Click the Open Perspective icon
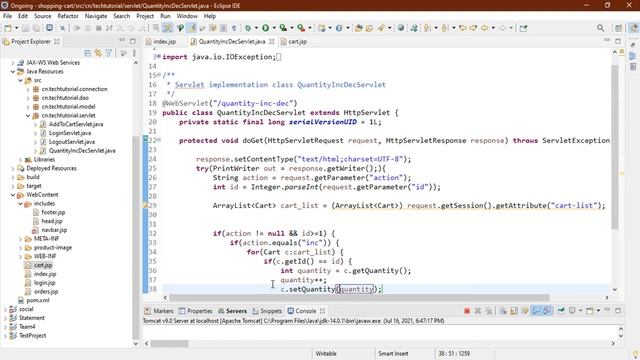This screenshot has height=360, width=640. click(619, 28)
